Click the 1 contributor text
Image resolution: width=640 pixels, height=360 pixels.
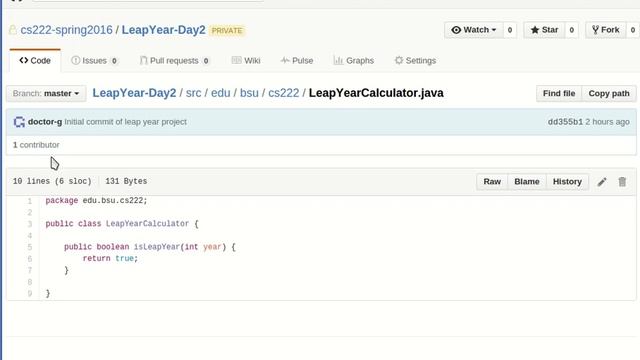36,145
